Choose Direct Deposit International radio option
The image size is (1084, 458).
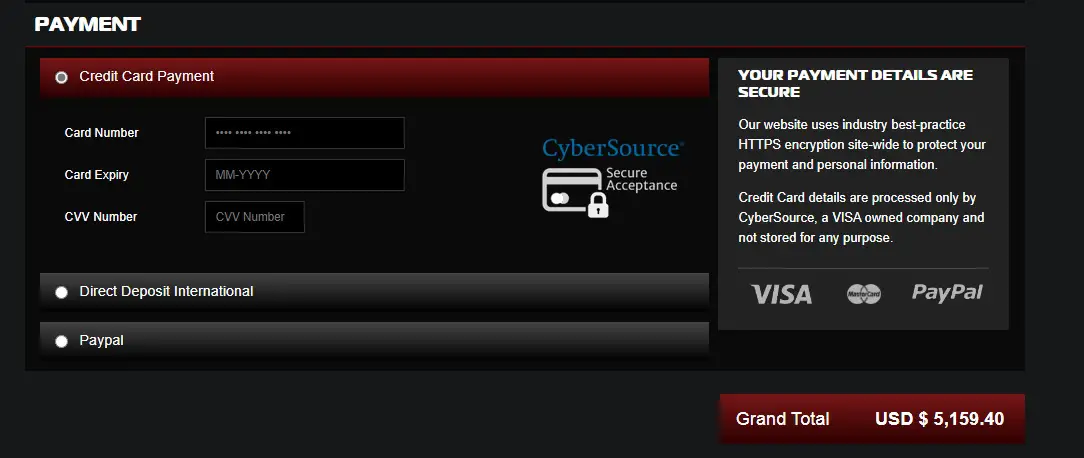coord(62,292)
